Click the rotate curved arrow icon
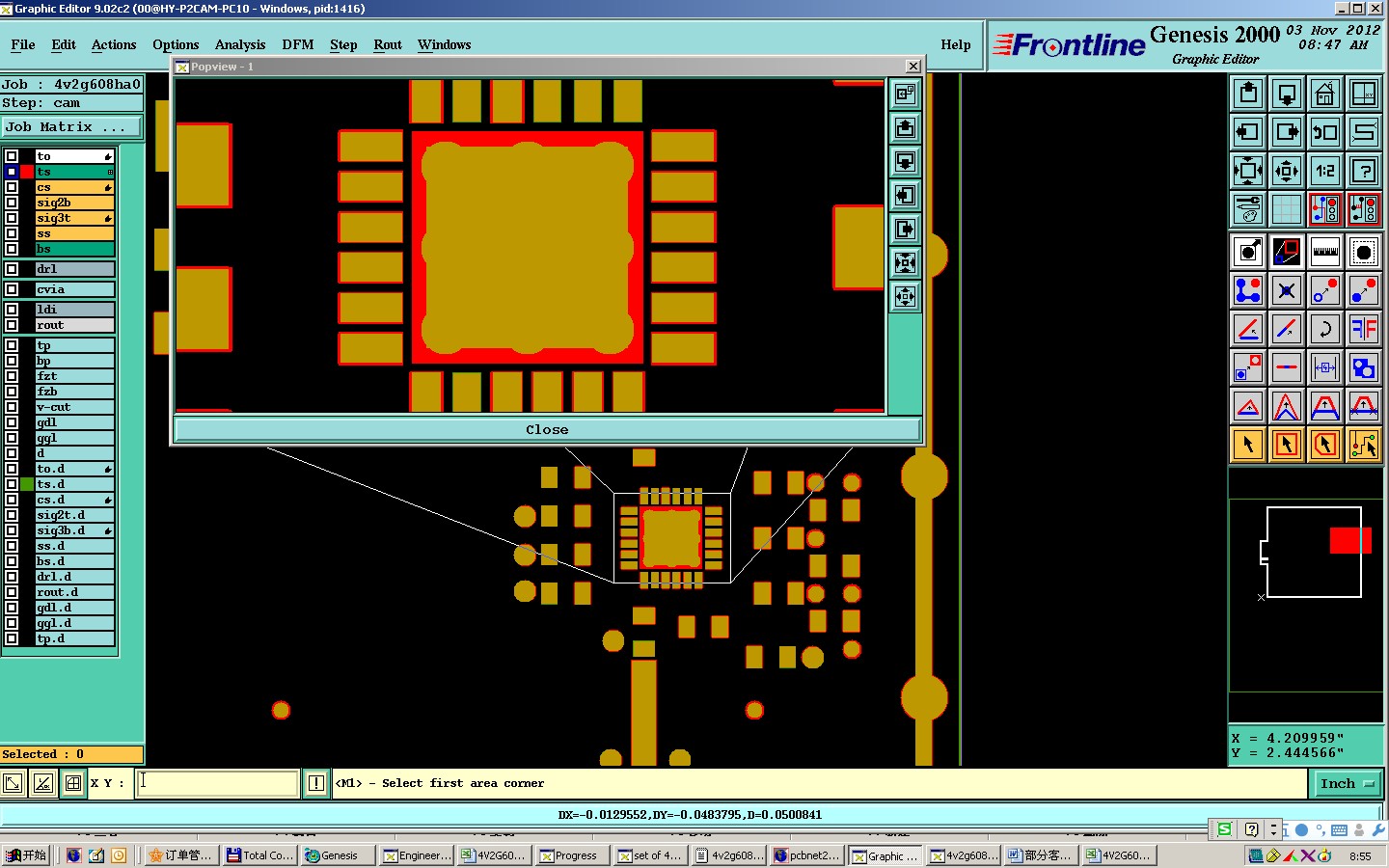 click(x=1325, y=330)
